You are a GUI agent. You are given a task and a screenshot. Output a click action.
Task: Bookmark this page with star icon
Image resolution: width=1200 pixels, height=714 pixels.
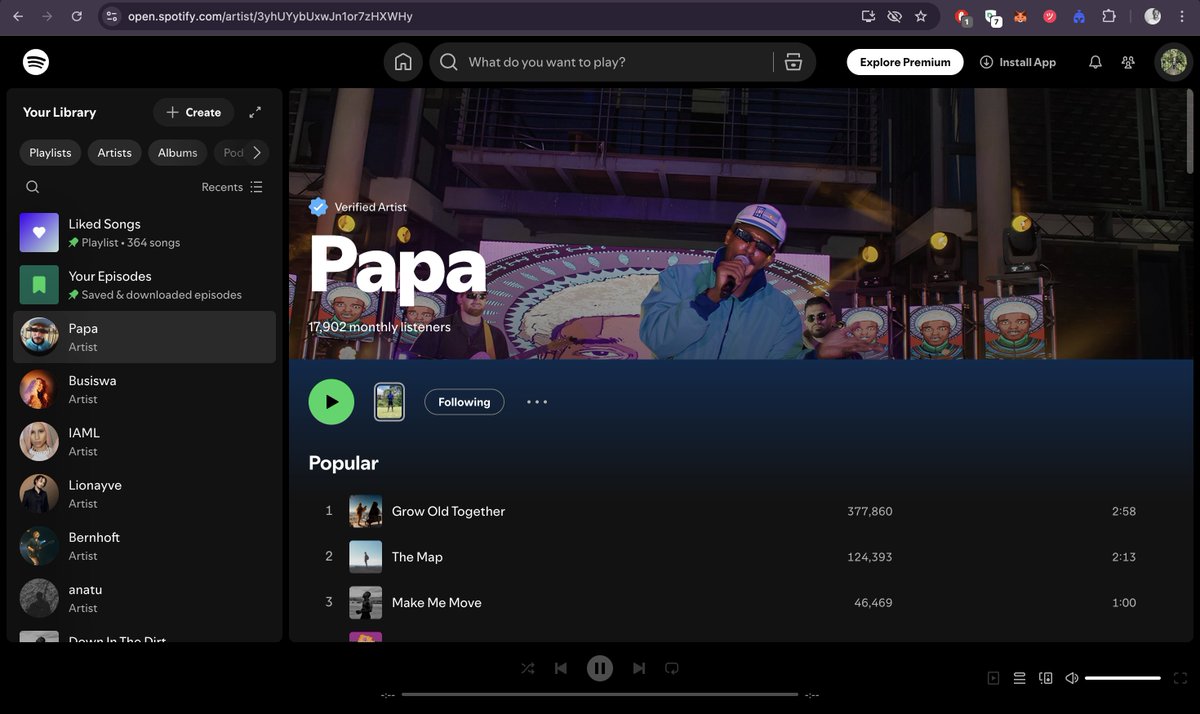[920, 17]
